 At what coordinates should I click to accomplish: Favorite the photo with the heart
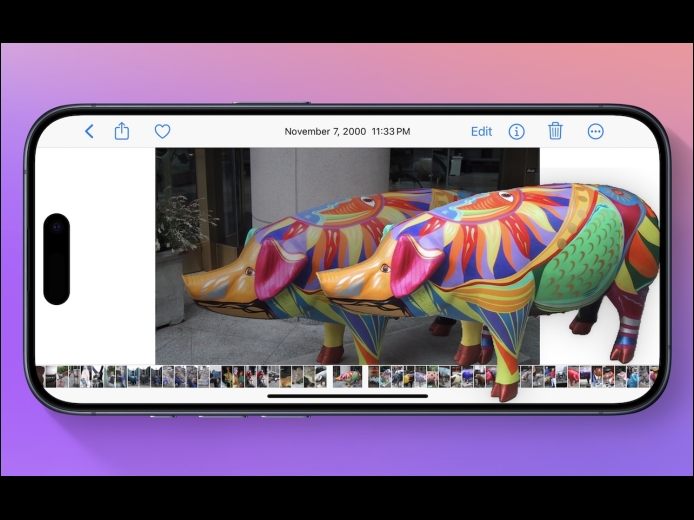[x=162, y=131]
